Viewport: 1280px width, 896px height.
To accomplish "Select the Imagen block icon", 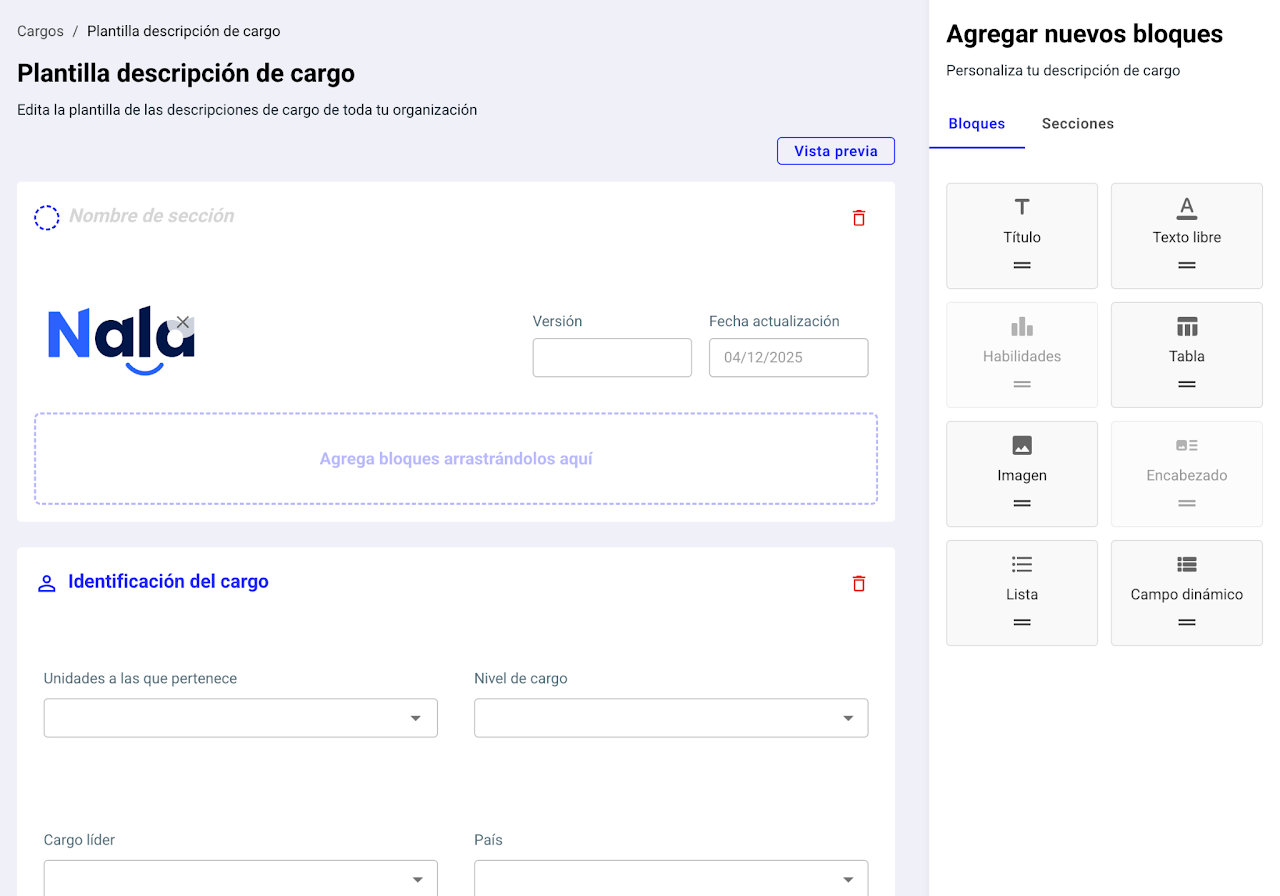I will 1022,446.
